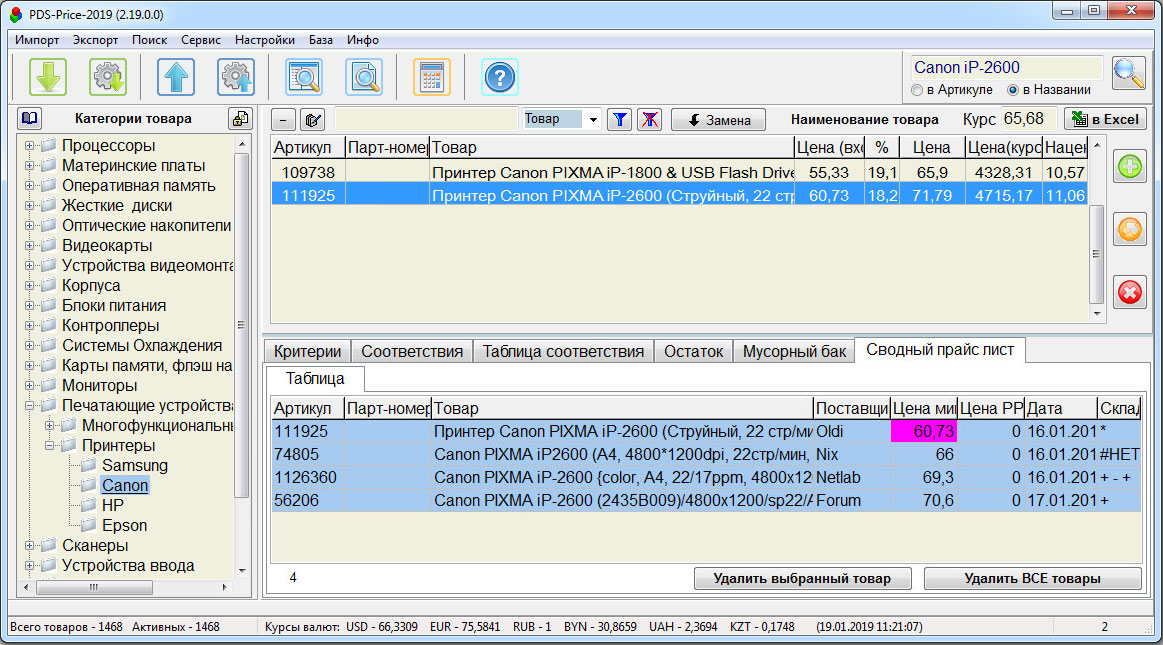Select the 'в Названии' radio button
Image resolution: width=1163 pixels, height=645 pixels.
click(x=1012, y=90)
